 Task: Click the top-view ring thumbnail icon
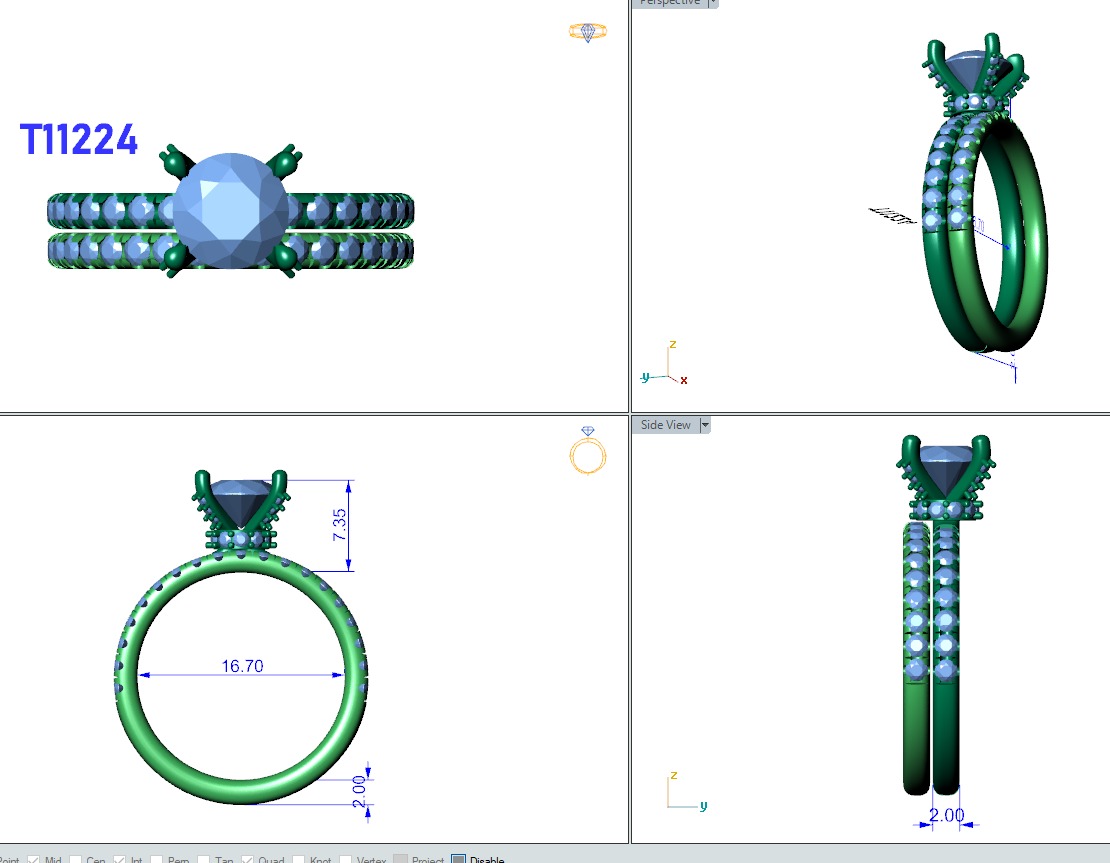click(587, 32)
